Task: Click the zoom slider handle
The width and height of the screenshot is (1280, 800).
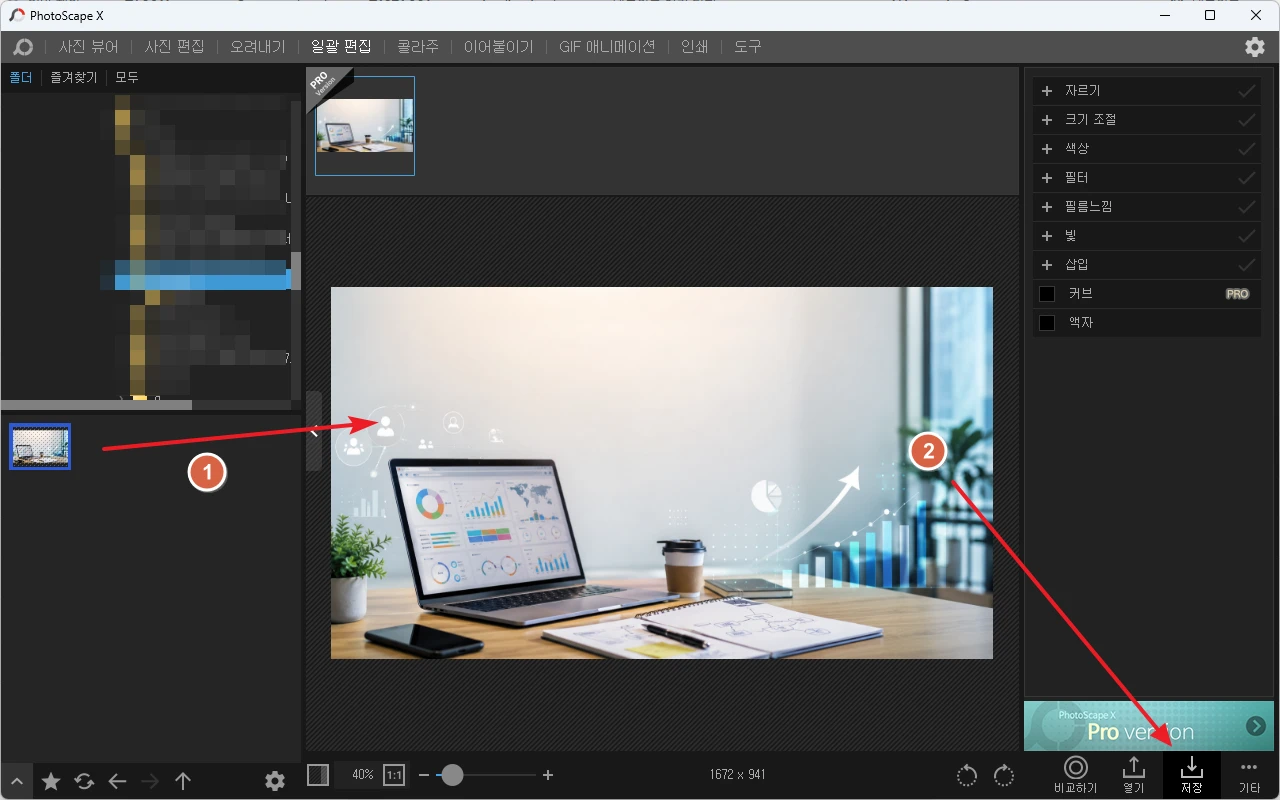Action: point(452,775)
